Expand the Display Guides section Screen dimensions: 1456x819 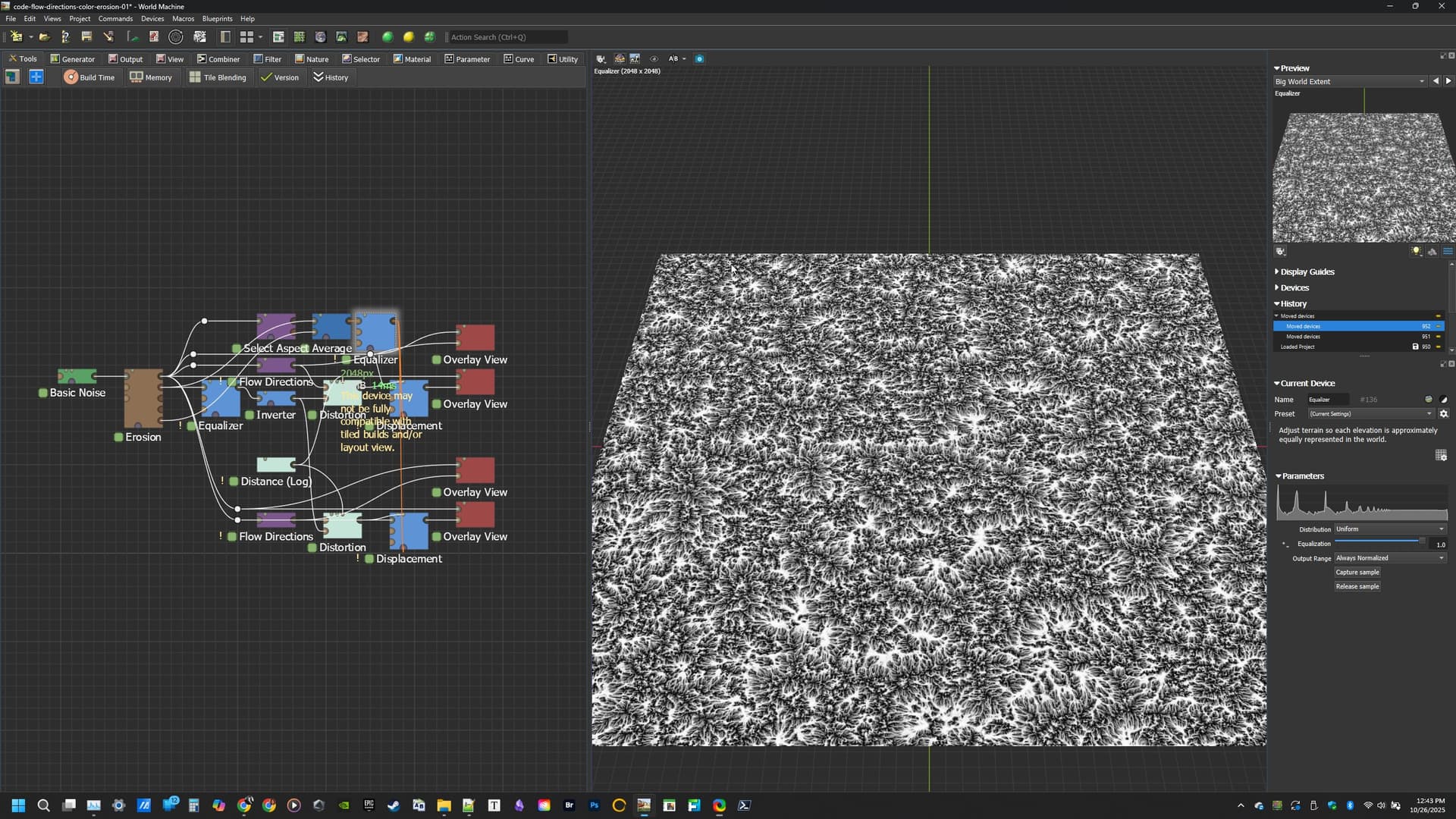[x=1307, y=271]
